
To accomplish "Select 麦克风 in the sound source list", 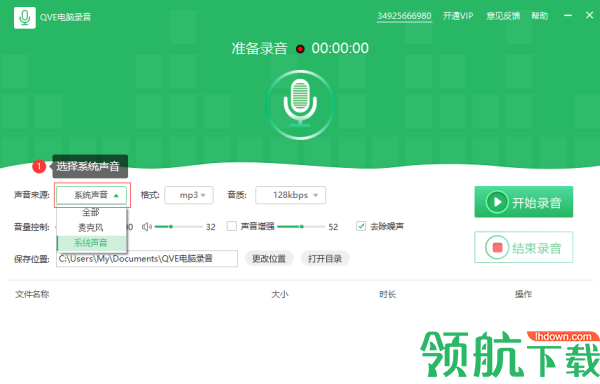I will click(91, 228).
